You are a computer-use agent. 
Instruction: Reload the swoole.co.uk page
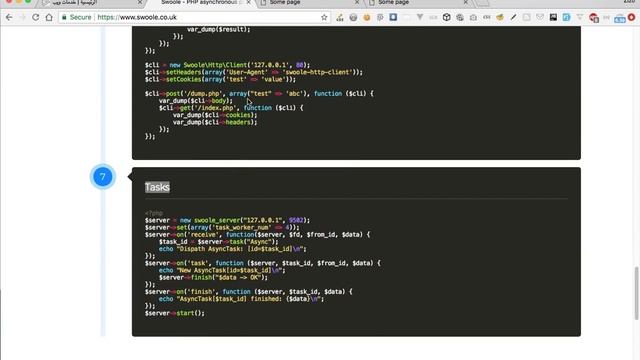36,18
